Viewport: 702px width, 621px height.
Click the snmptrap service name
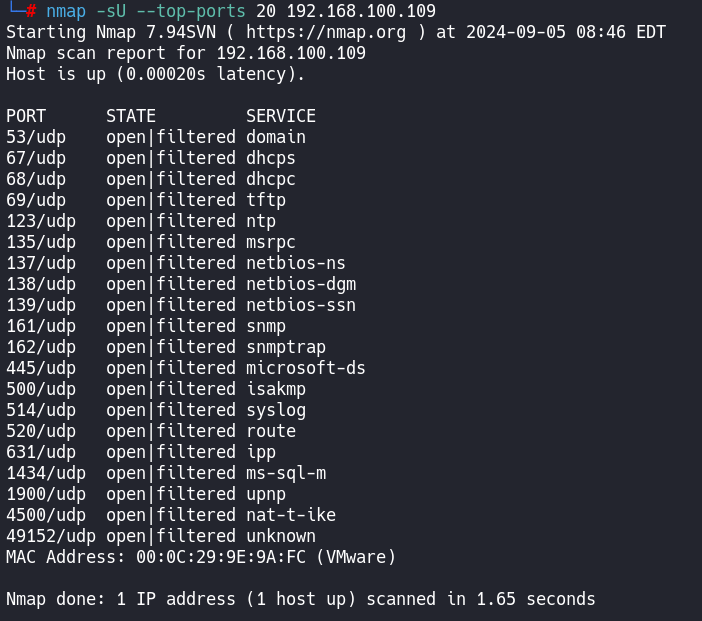click(286, 347)
